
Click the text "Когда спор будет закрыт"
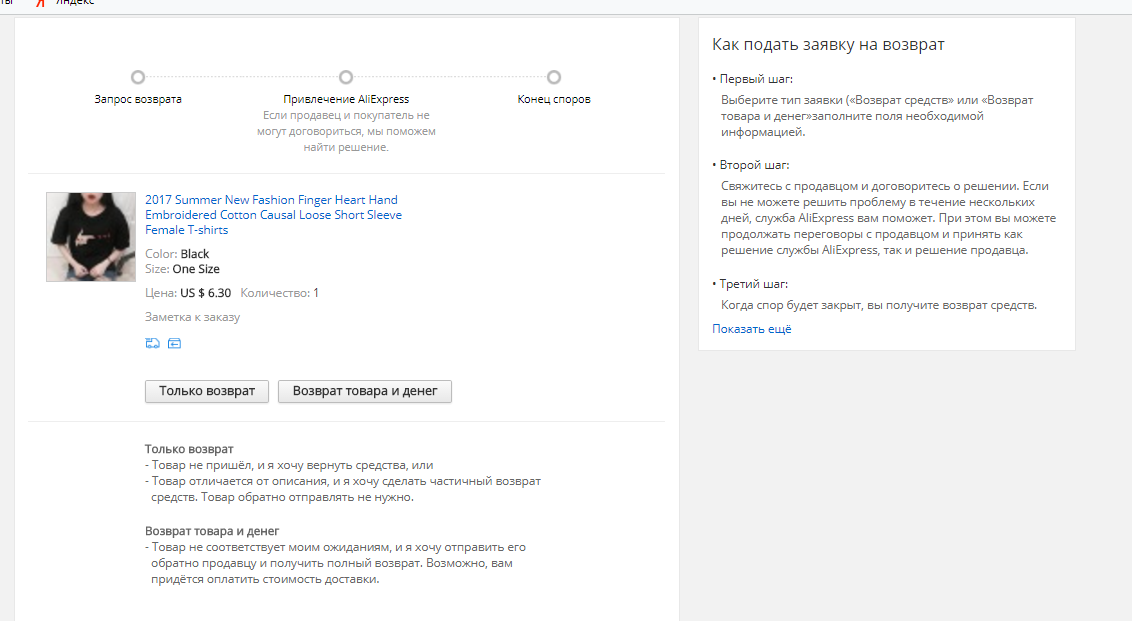(x=791, y=305)
